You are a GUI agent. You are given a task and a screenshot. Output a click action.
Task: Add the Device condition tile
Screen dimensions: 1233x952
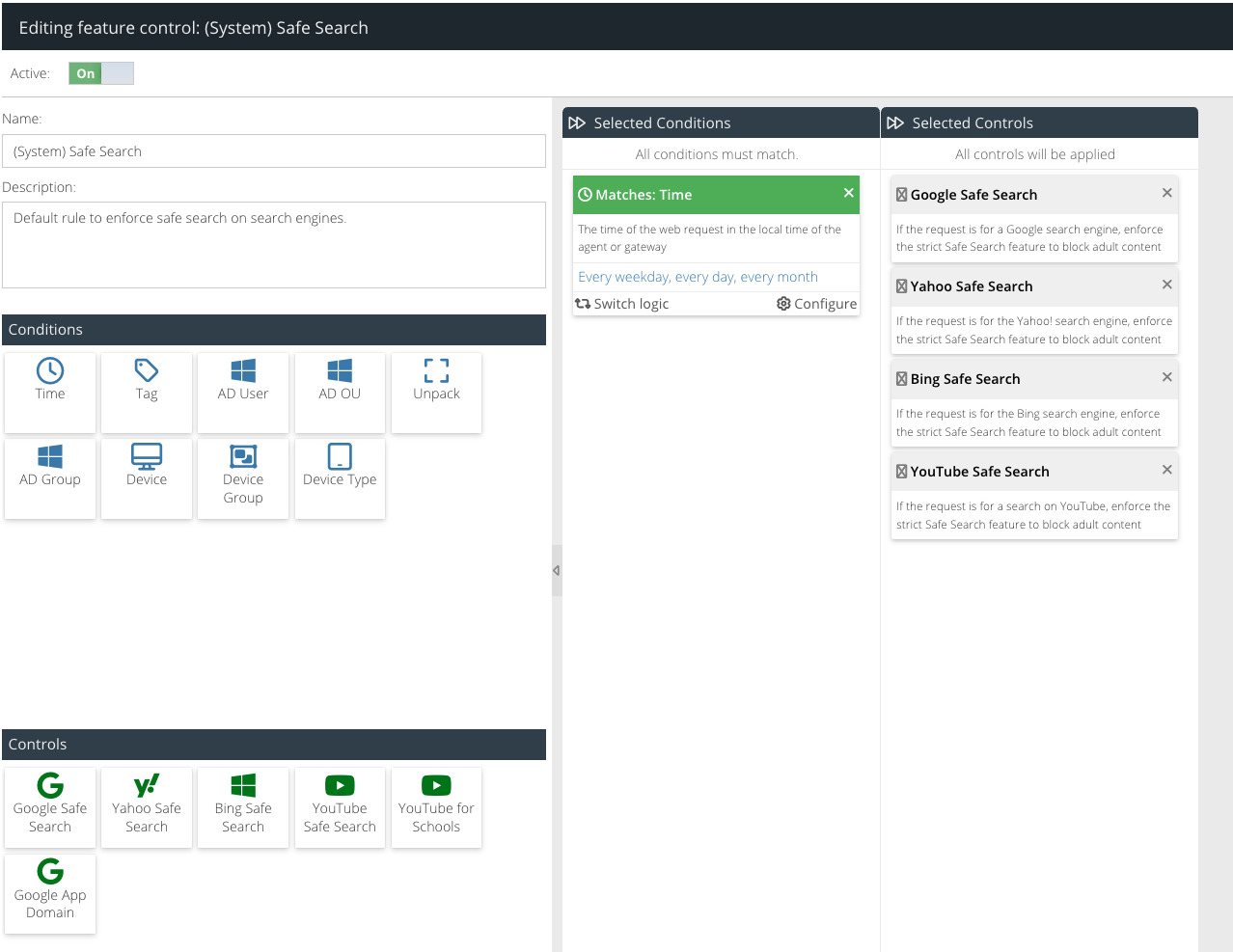tap(147, 478)
